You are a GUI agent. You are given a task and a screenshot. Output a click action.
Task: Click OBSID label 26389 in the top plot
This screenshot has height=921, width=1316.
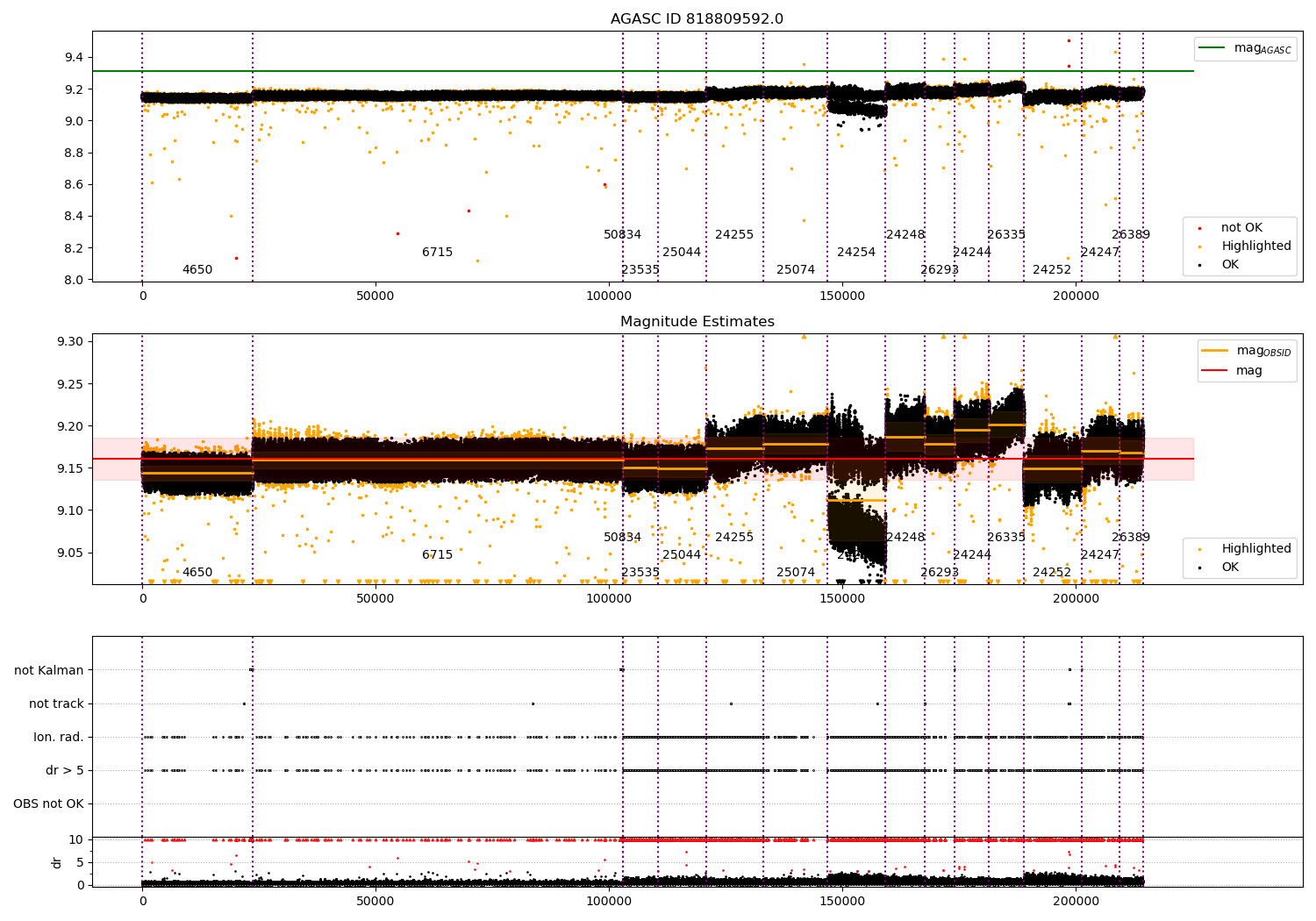(x=1131, y=235)
